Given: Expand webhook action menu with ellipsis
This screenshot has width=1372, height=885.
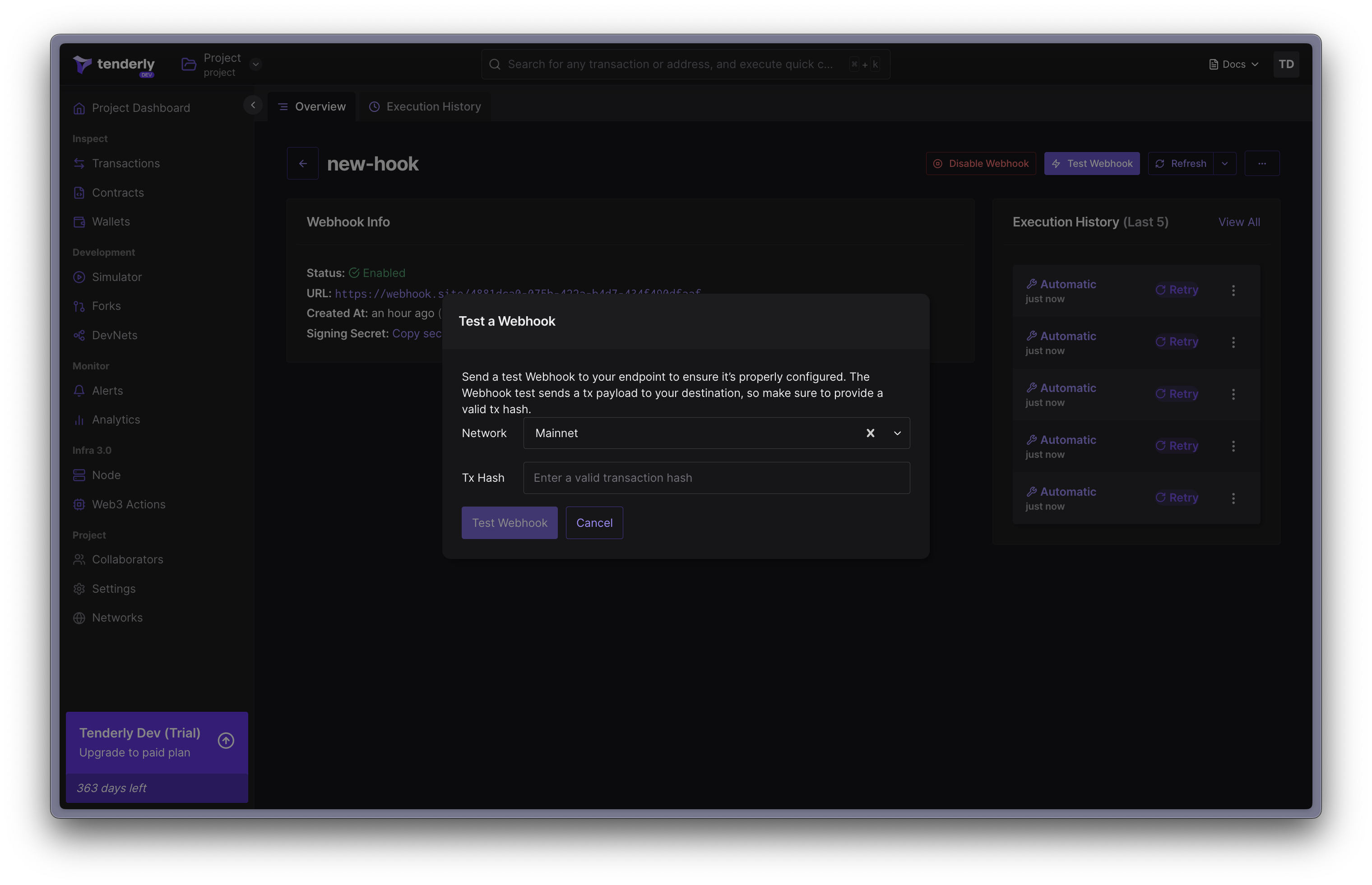Looking at the screenshot, I should (x=1262, y=163).
